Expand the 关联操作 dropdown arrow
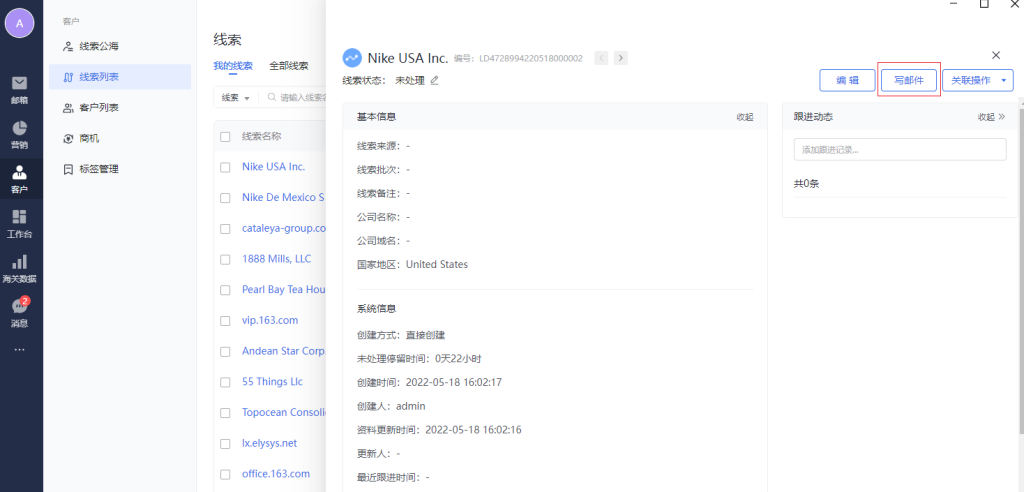The image size is (1024, 492). (x=1003, y=81)
